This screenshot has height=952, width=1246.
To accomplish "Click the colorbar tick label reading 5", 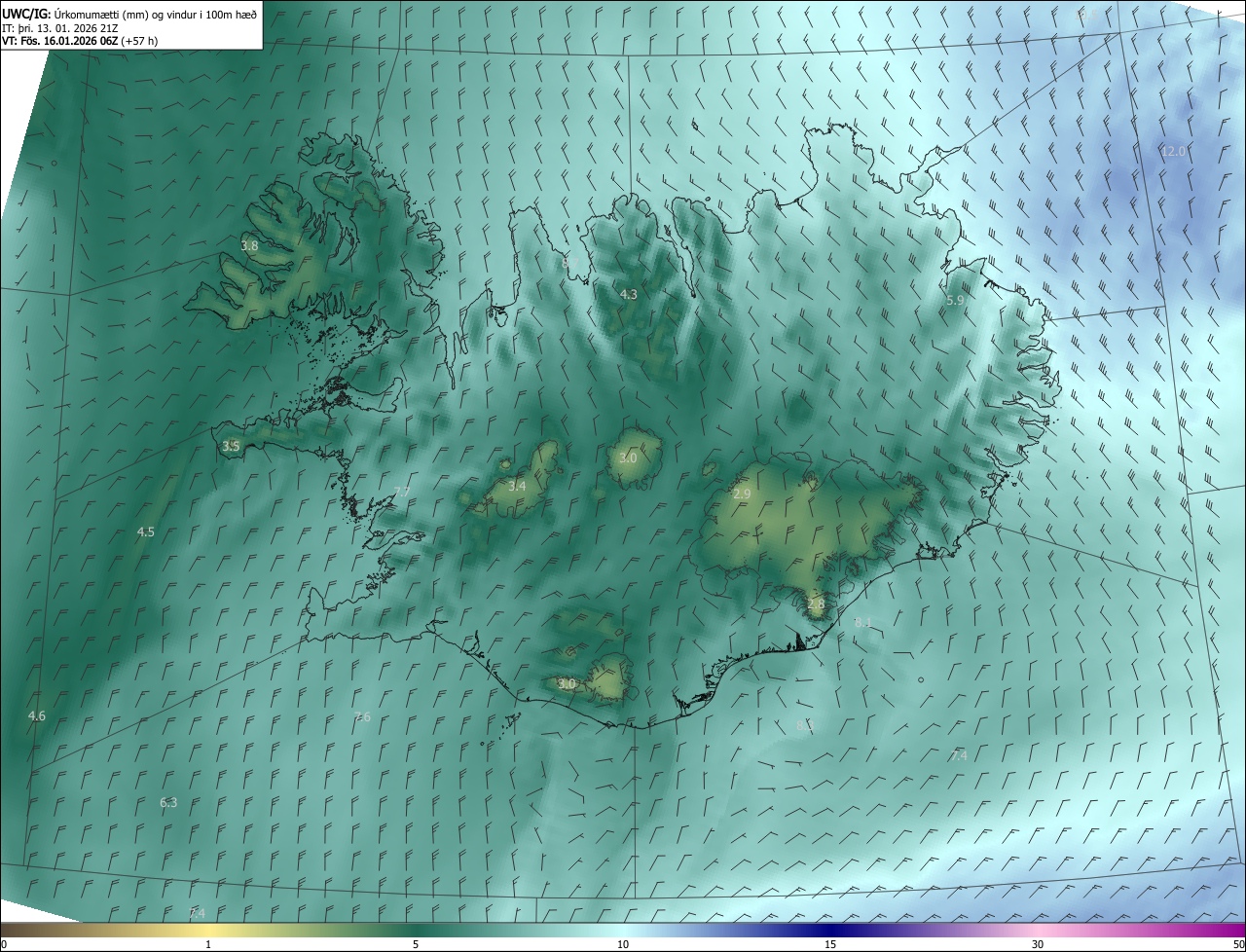I will (416, 944).
